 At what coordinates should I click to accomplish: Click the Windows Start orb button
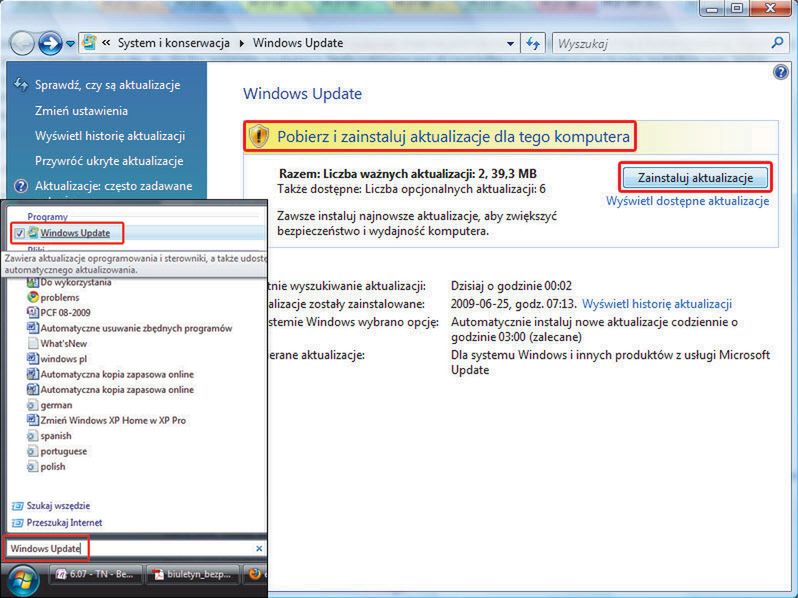(22, 581)
